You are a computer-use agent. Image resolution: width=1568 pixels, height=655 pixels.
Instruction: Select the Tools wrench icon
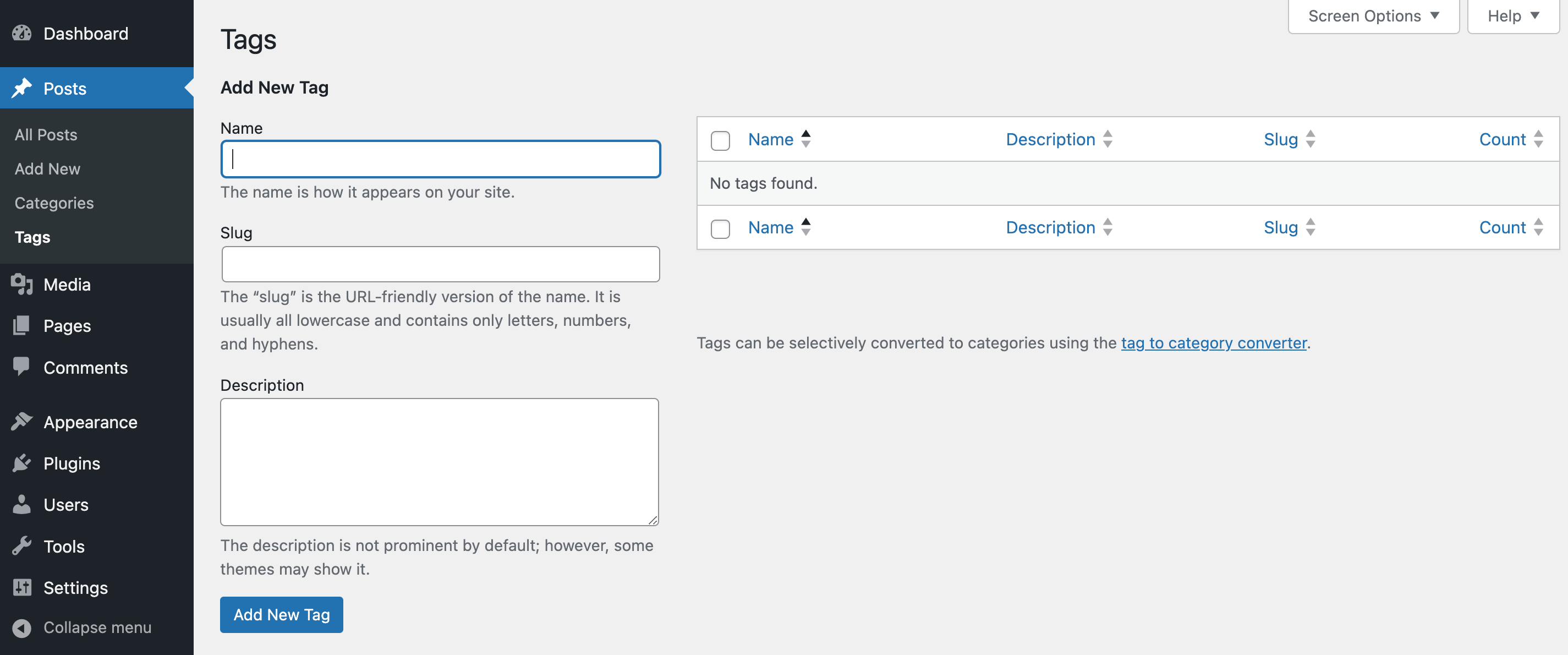[22, 545]
